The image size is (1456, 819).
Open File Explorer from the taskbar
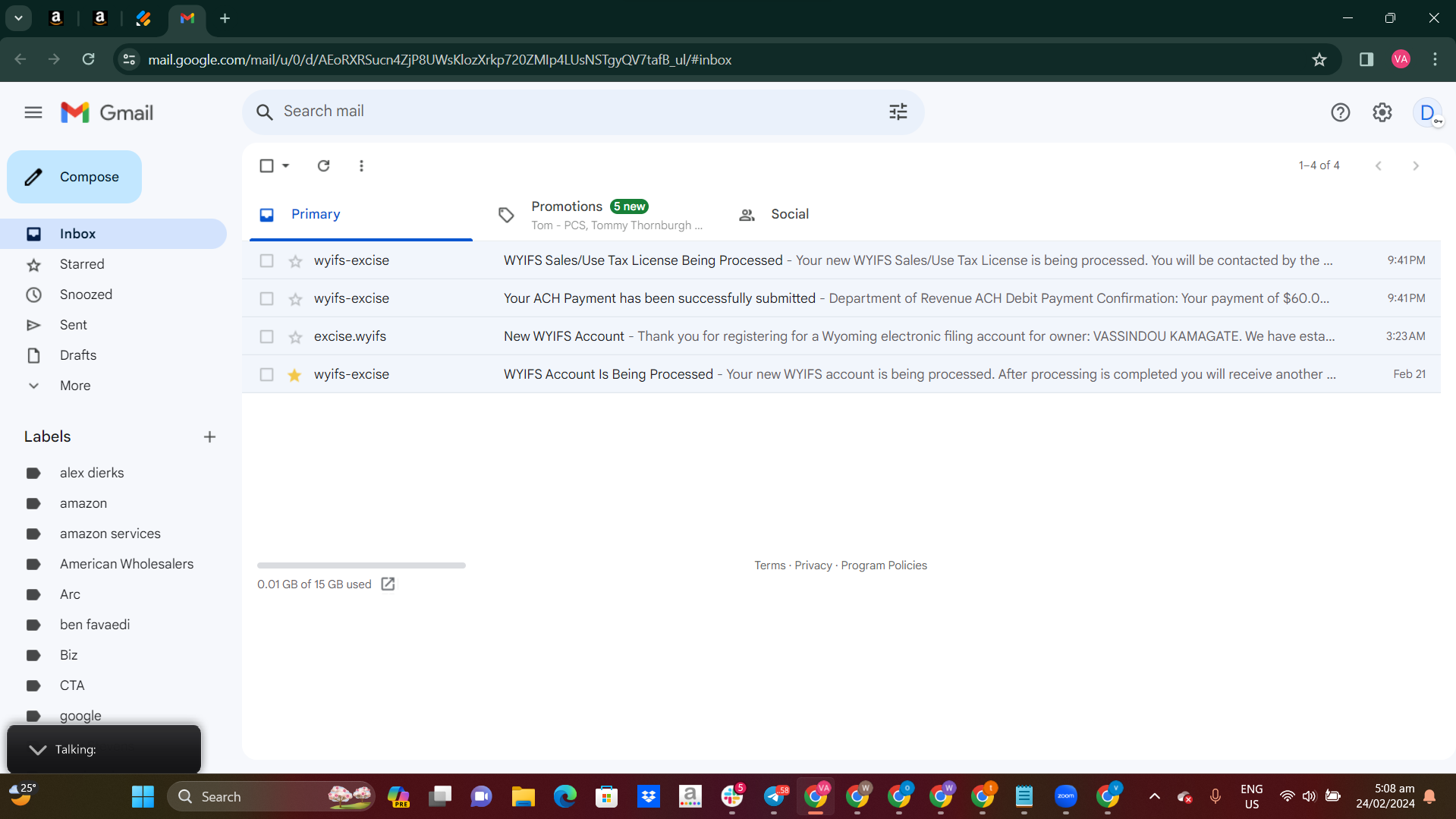pos(523,796)
